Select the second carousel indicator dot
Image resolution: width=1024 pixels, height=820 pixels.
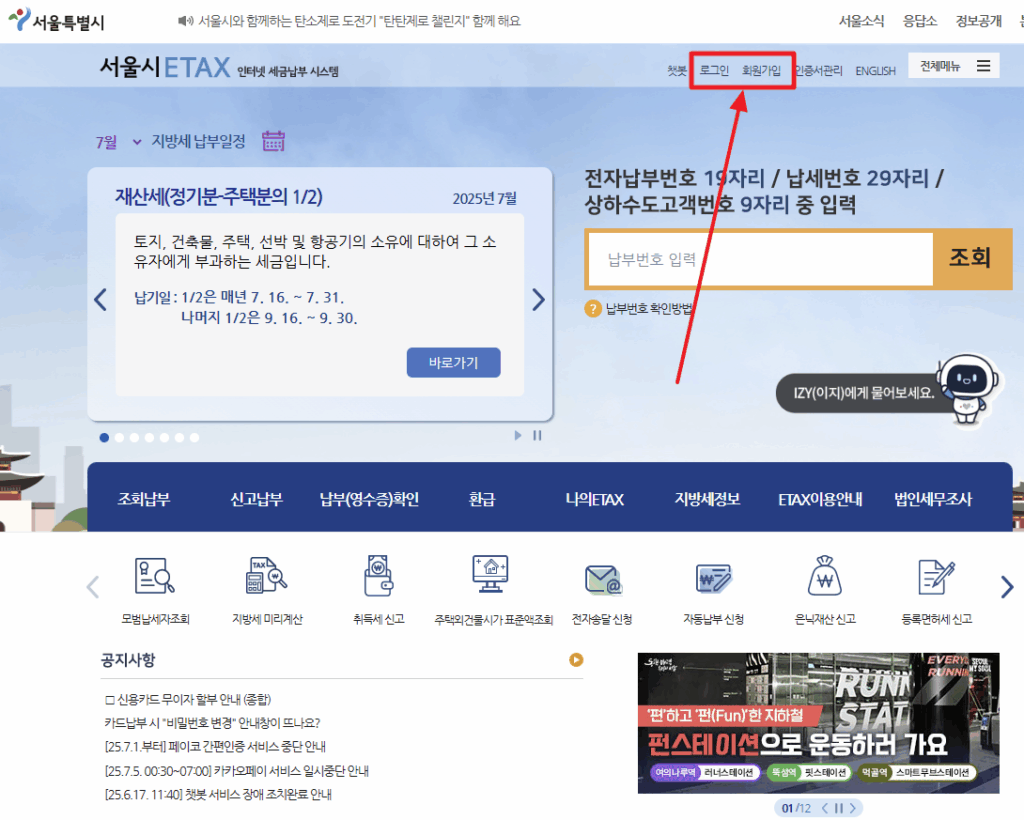(x=120, y=437)
